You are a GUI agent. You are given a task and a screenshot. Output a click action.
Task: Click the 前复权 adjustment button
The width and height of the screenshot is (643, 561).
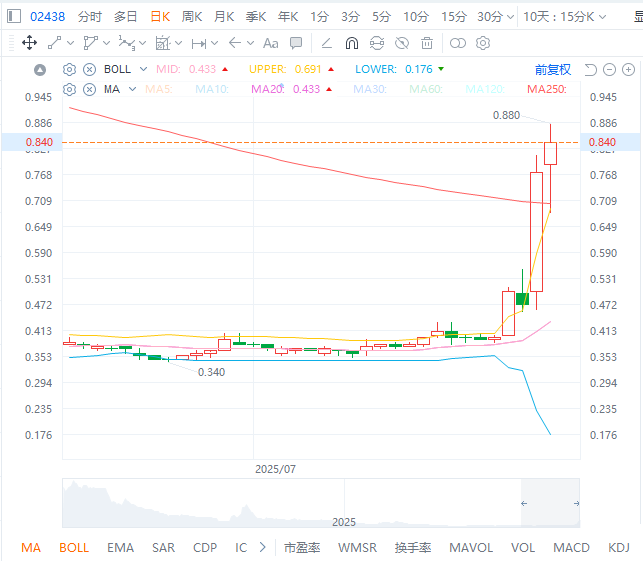pyautogui.click(x=552, y=70)
